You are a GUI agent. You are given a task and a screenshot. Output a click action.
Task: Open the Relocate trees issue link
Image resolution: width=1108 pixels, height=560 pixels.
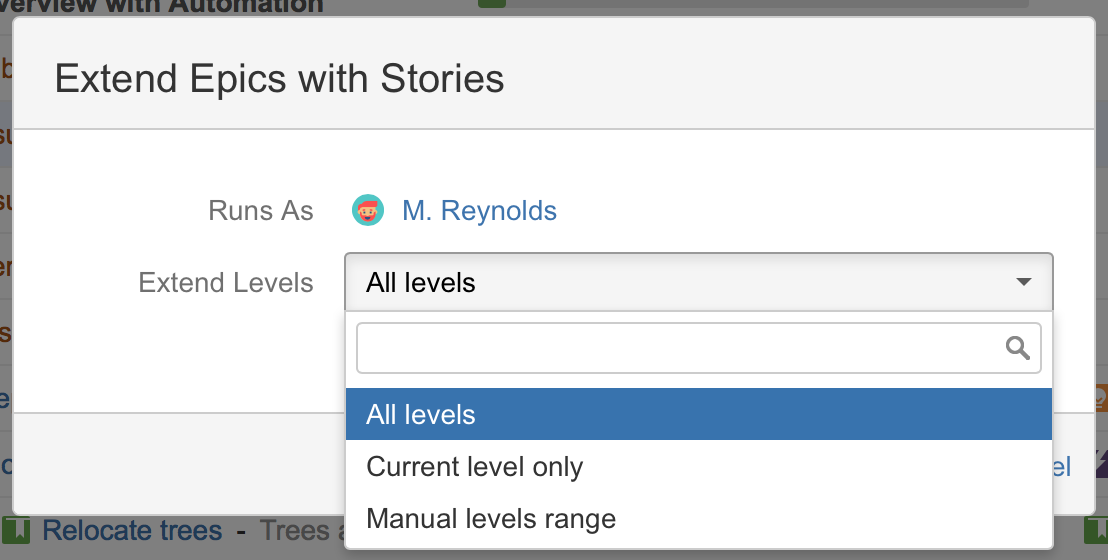pos(132,530)
